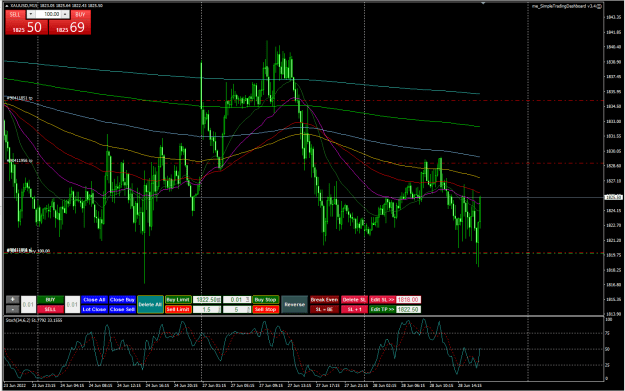Click the green BUY dashboard button

50,300
